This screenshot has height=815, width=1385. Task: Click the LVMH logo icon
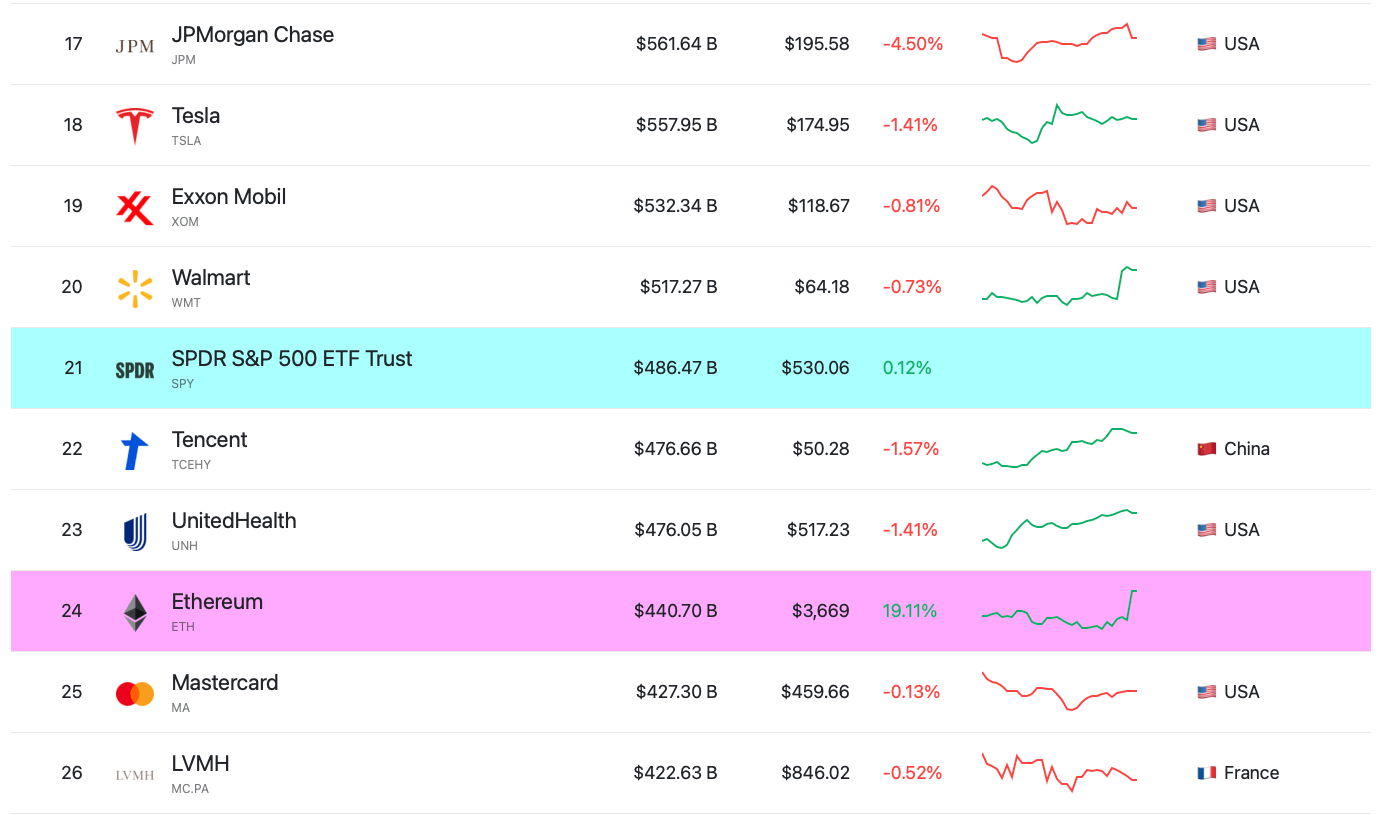click(x=134, y=775)
